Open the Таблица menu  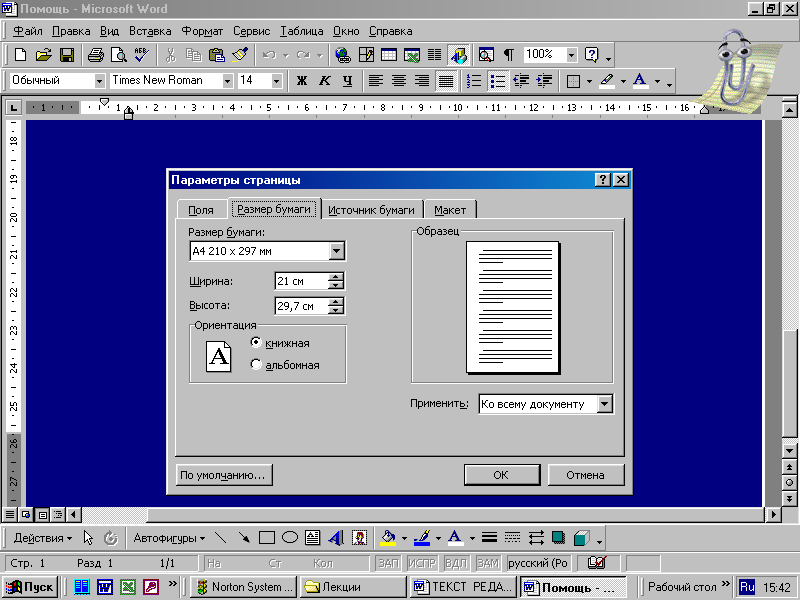[x=302, y=31]
